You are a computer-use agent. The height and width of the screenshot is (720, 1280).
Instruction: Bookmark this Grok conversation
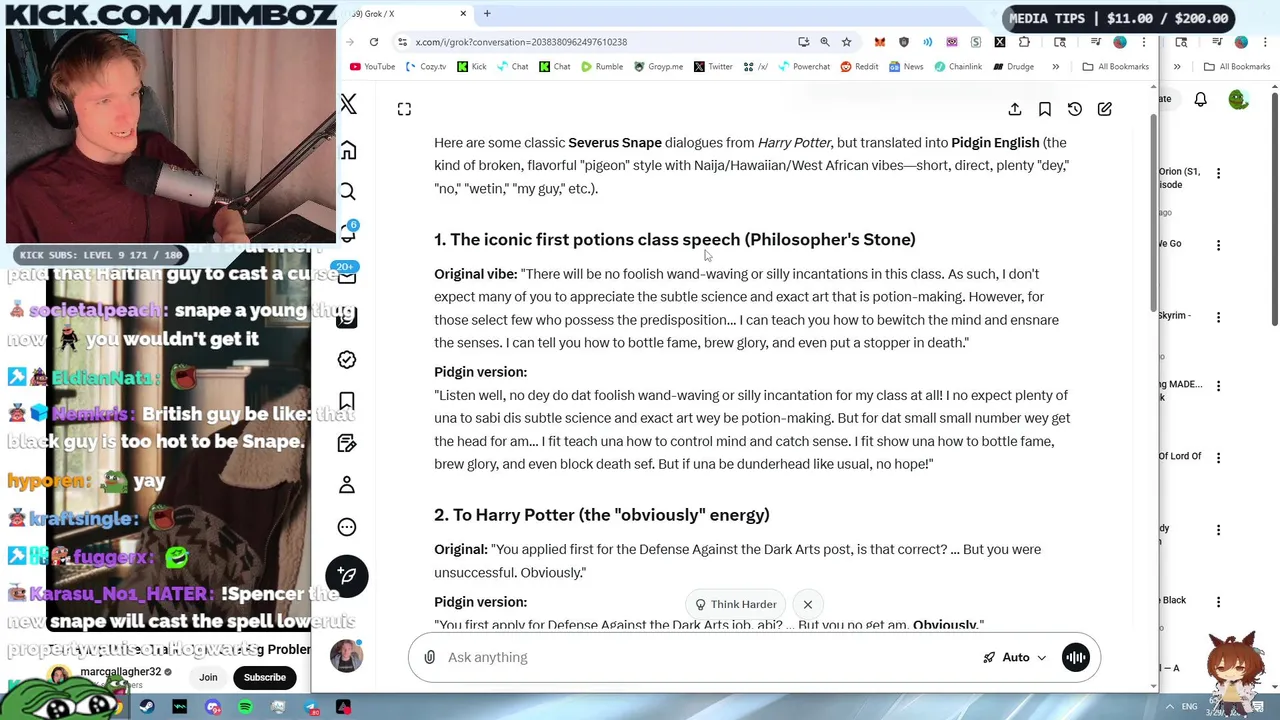click(x=1045, y=109)
